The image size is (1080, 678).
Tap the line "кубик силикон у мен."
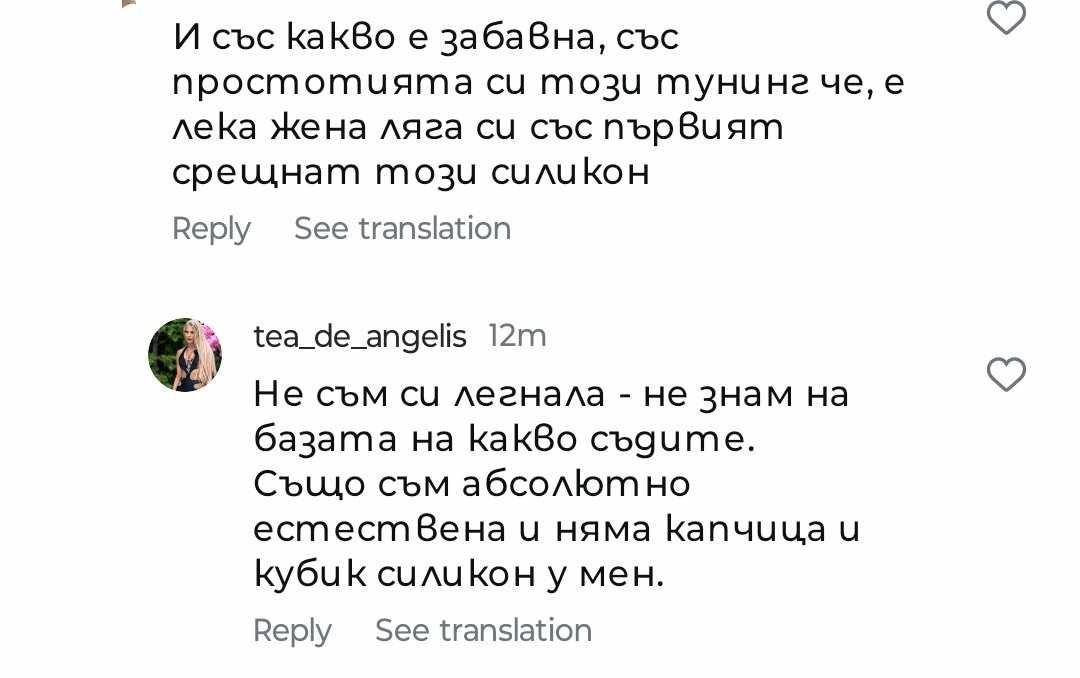[x=458, y=574]
